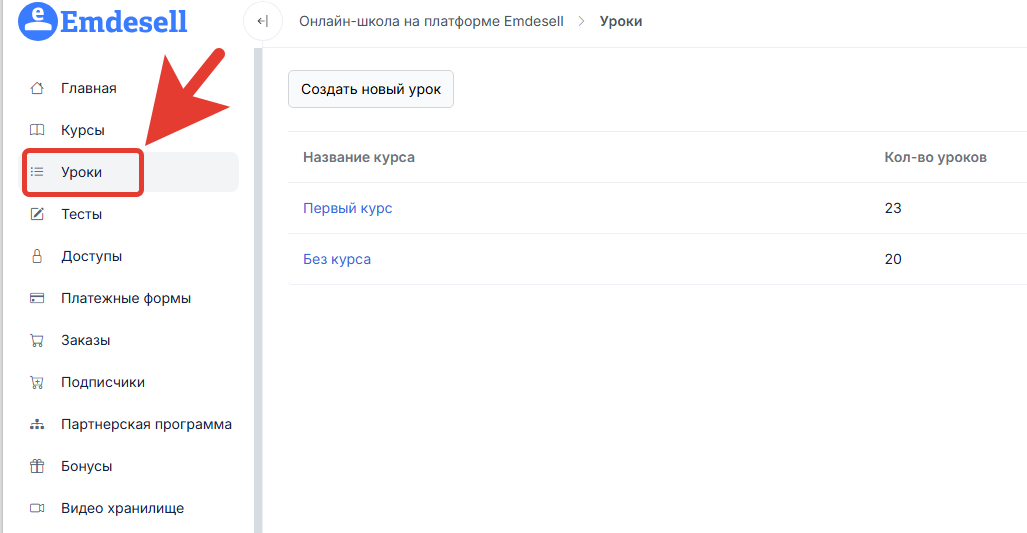Open the Первый курс link
Screen dimensions: 1027x533
pyautogui.click(x=347, y=208)
